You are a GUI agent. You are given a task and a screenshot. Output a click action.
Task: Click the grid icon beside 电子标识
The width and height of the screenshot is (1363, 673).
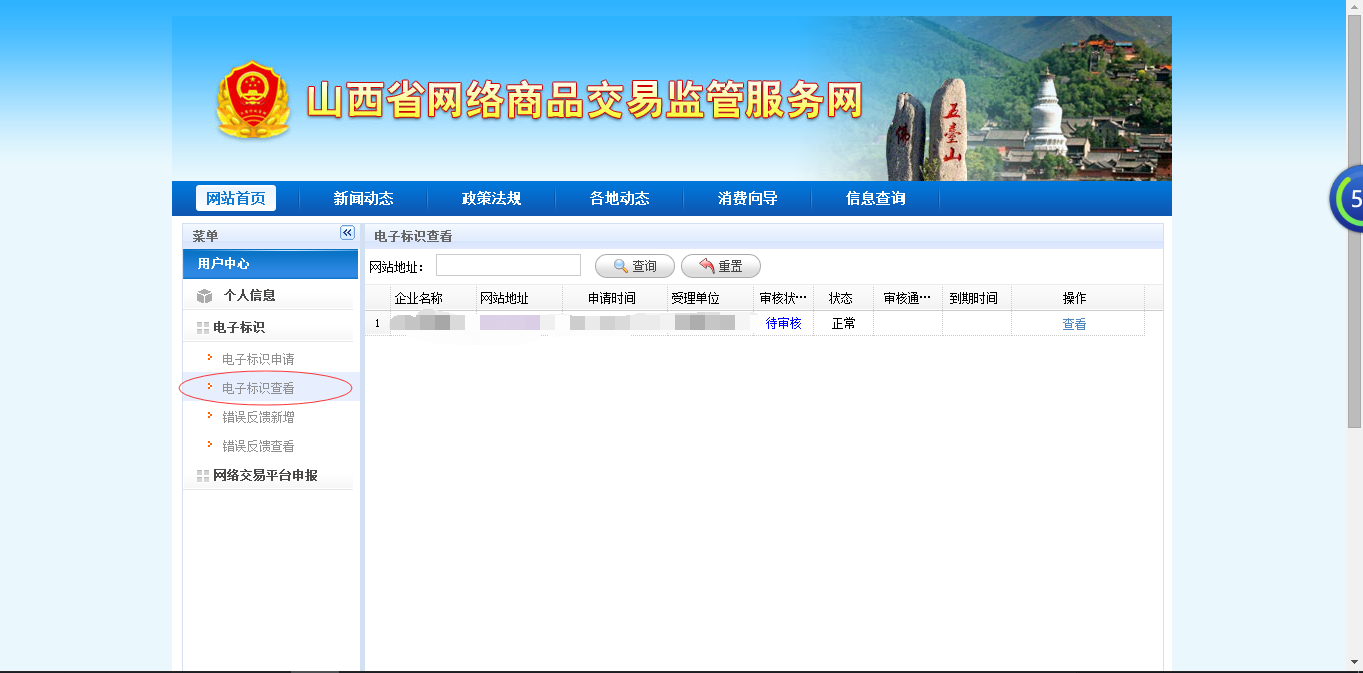(x=203, y=328)
